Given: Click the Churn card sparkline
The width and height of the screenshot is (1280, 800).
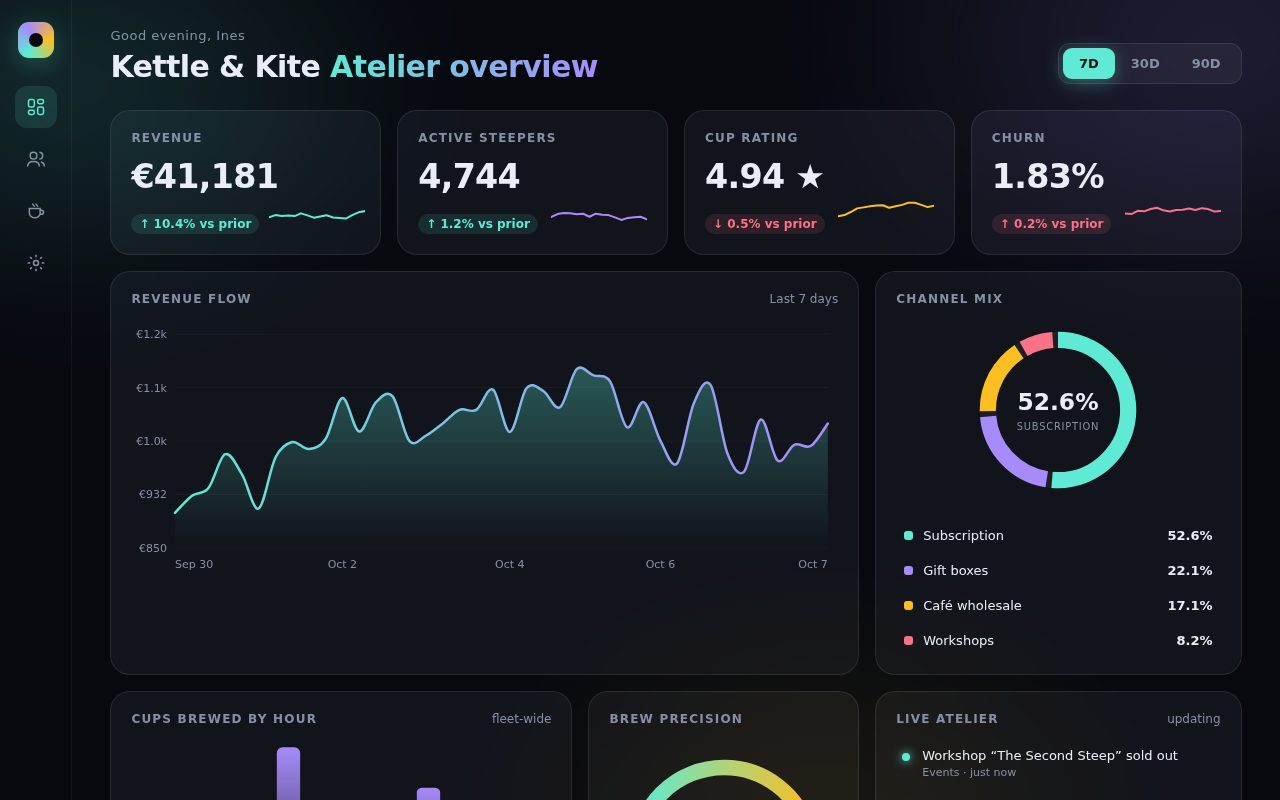Looking at the screenshot, I should pos(1173,210).
